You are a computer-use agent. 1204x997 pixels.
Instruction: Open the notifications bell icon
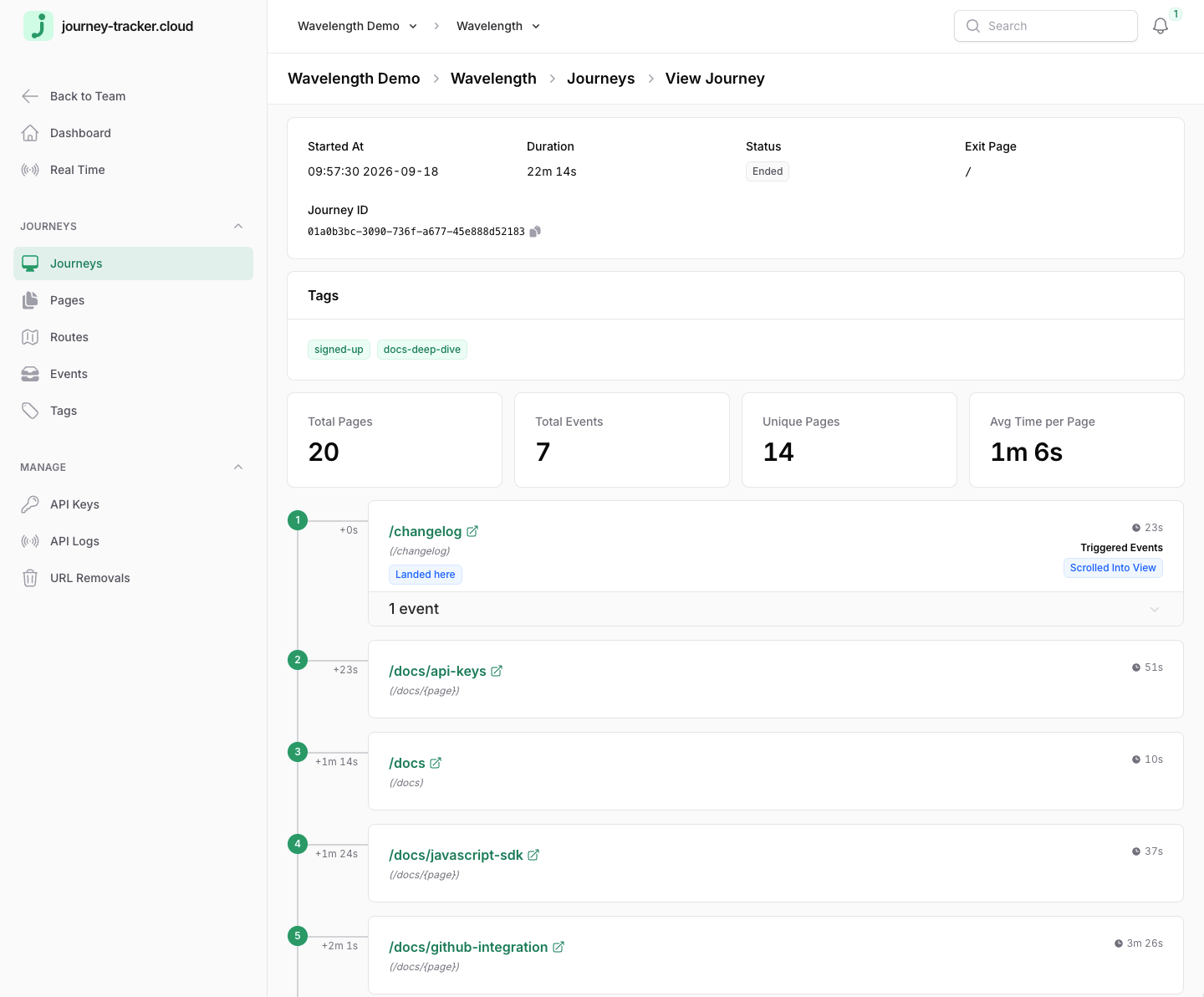1161,26
